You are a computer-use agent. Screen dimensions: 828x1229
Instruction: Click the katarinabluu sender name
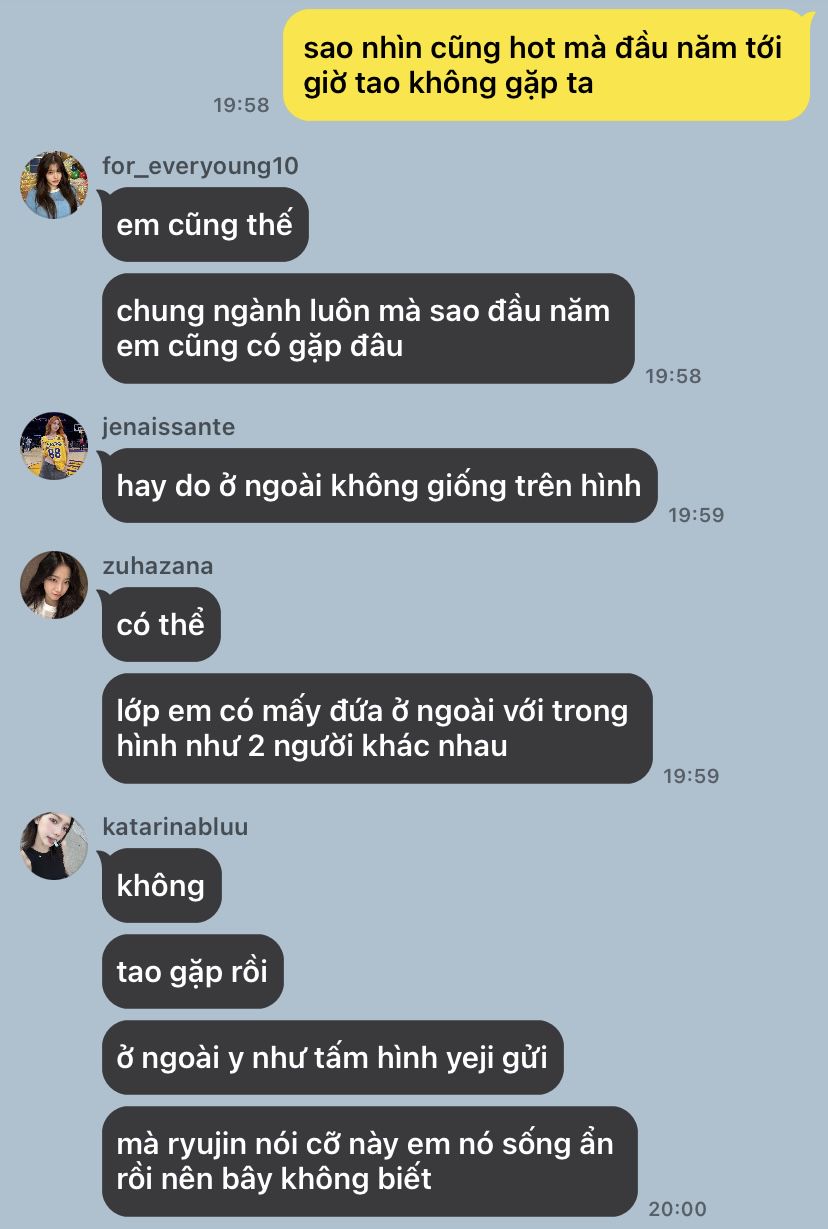click(x=175, y=827)
